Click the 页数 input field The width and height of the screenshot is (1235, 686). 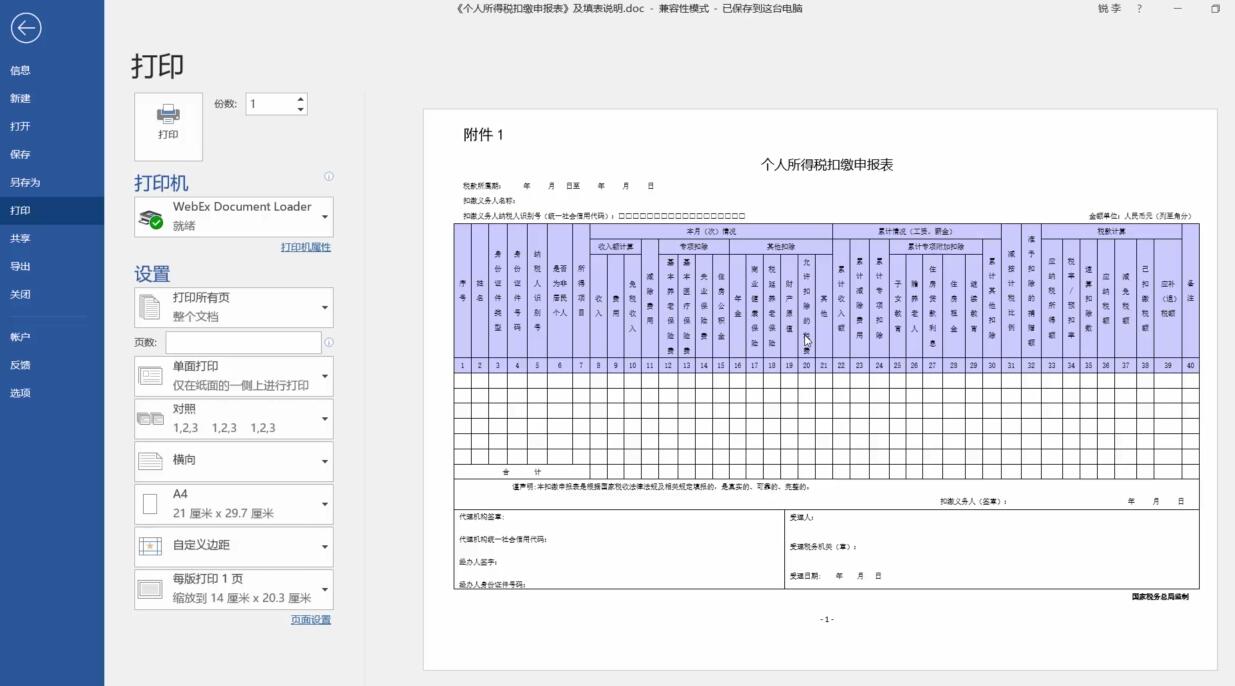click(x=243, y=342)
